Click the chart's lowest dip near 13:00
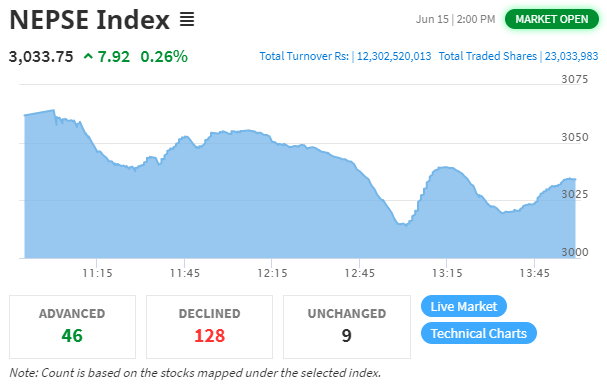607x390 pixels. [x=403, y=224]
